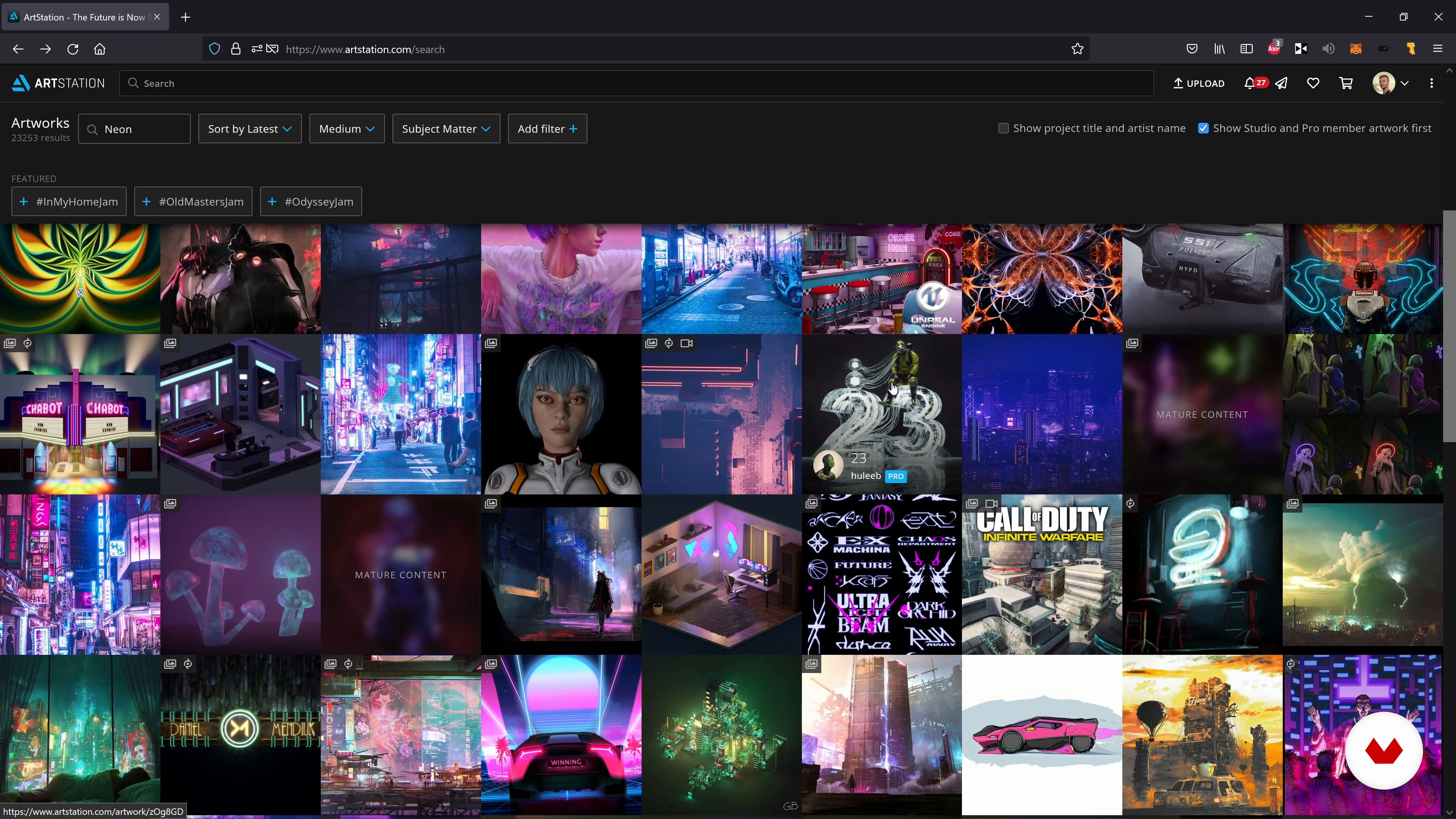Click the ArtStation logo
Viewport: 1456px width, 819px height.
[58, 83]
